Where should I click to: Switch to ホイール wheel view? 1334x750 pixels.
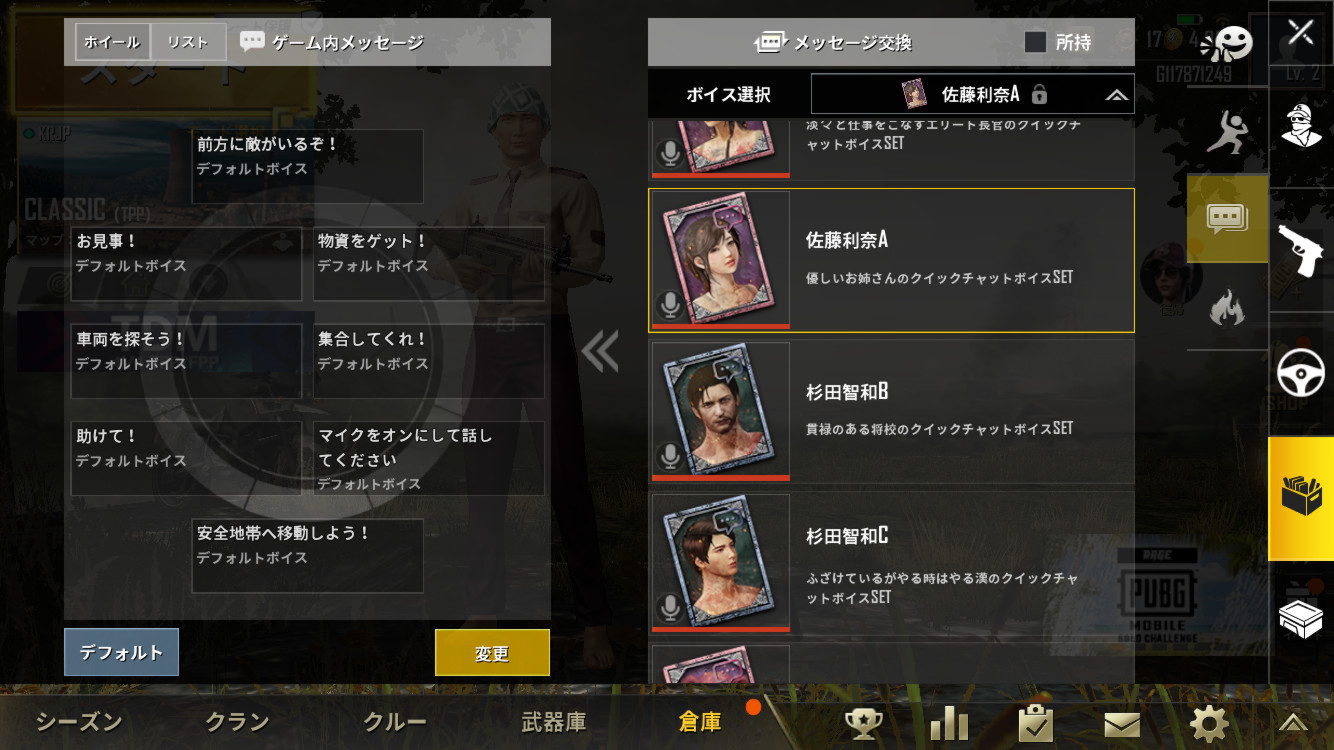tap(113, 42)
